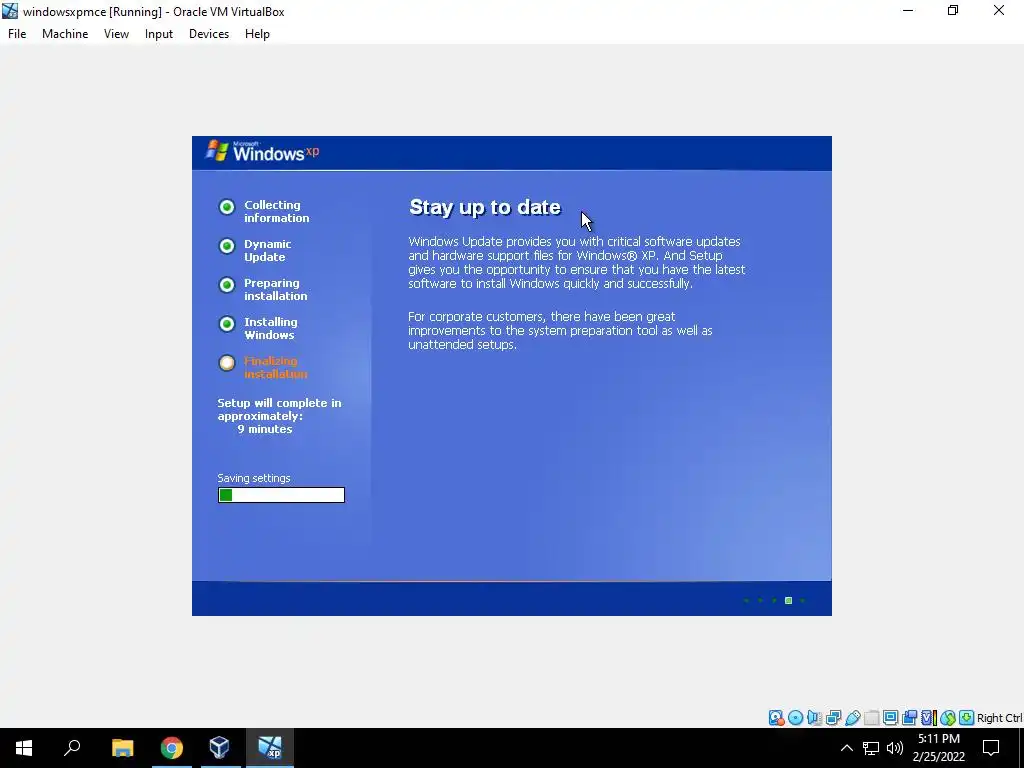
Task: Click the Collecting information label
Action: [x=276, y=212]
